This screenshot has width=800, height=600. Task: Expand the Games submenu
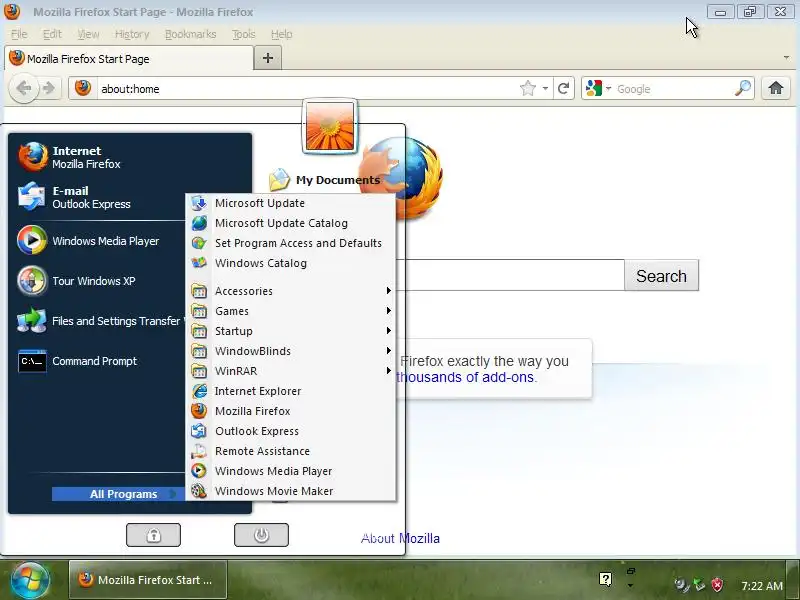point(291,311)
